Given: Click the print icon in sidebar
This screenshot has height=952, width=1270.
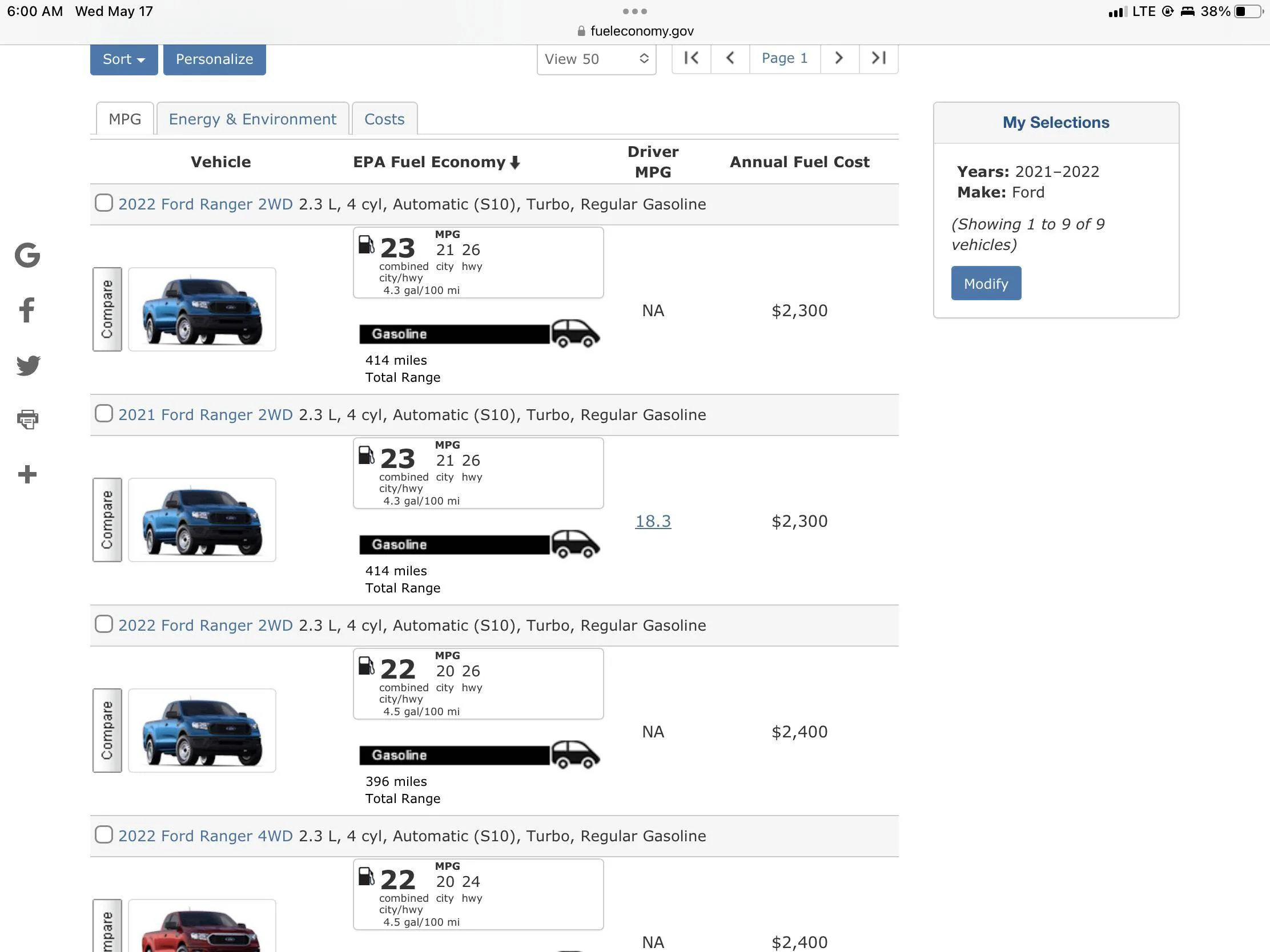Looking at the screenshot, I should pyautogui.click(x=27, y=419).
